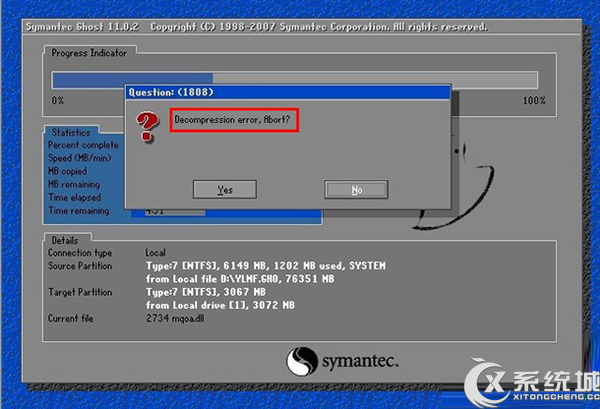Image resolution: width=600 pixels, height=409 pixels.
Task: Click the 'Time elapsed' label
Action: 75,197
